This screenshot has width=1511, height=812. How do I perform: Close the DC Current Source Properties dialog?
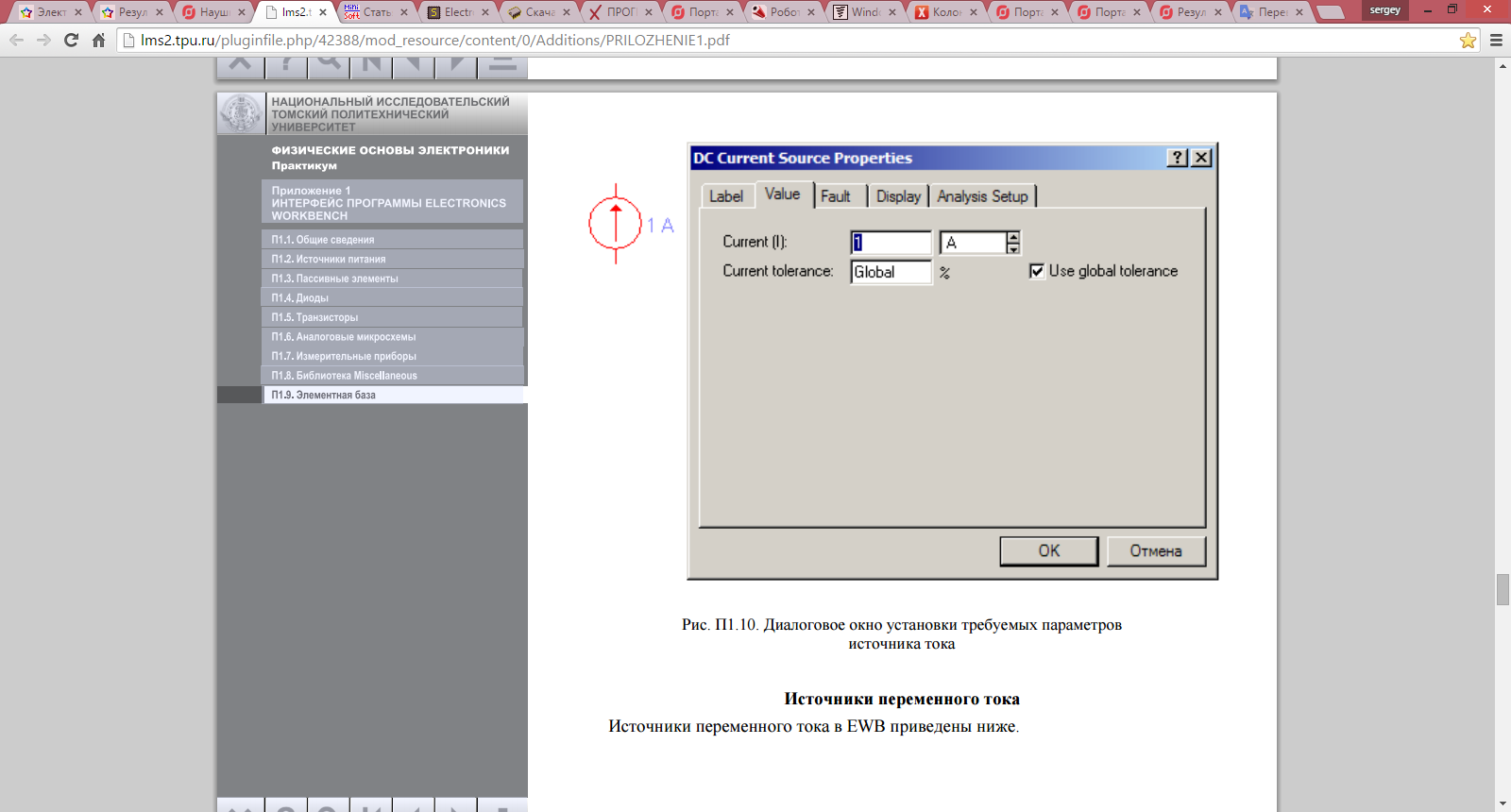[1201, 158]
